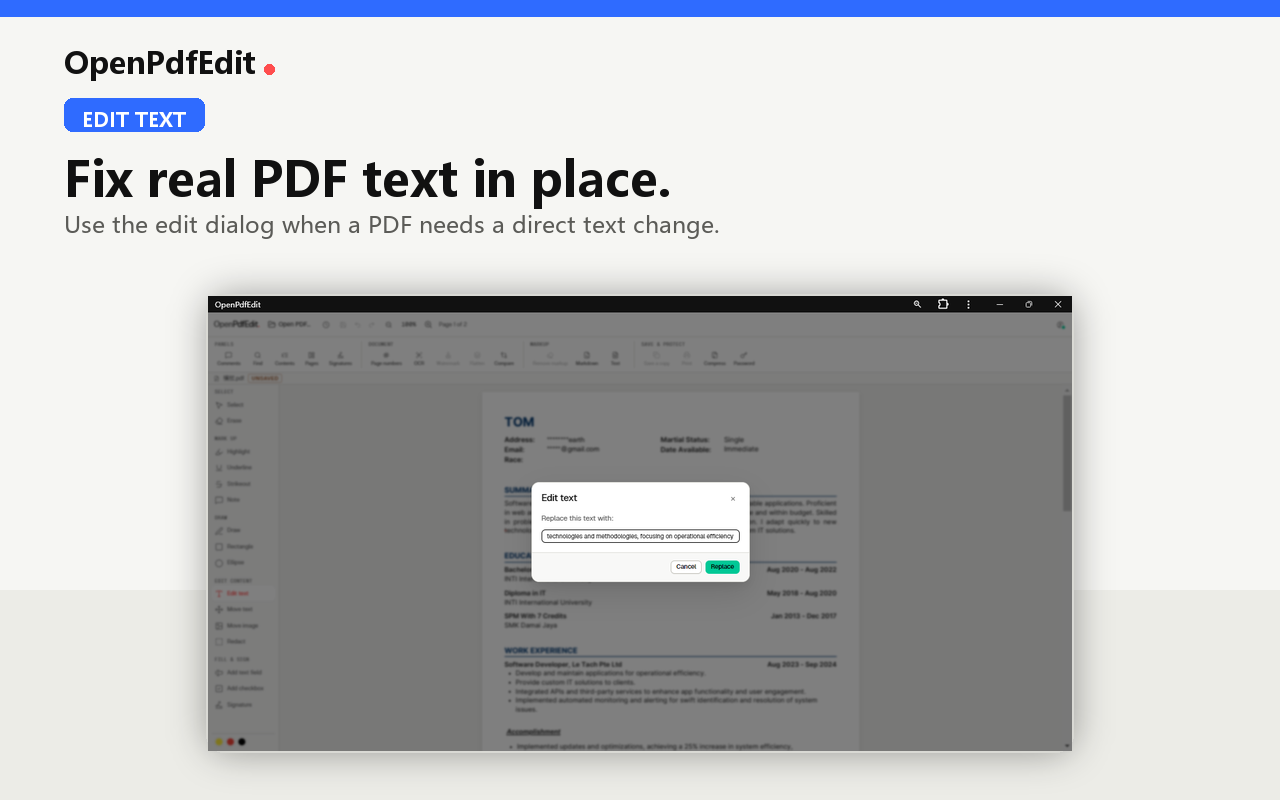Pick the red color swatch
1280x800 pixels.
(230, 742)
